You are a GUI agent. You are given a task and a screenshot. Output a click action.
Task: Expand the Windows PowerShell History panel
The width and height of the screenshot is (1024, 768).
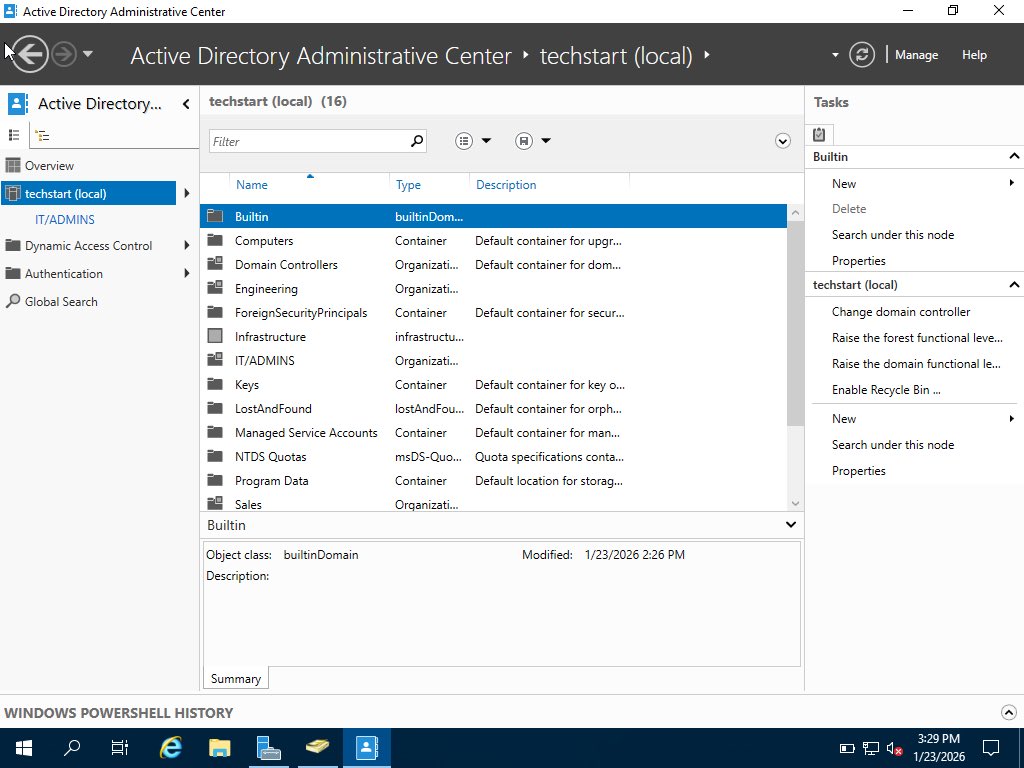[1008, 712]
